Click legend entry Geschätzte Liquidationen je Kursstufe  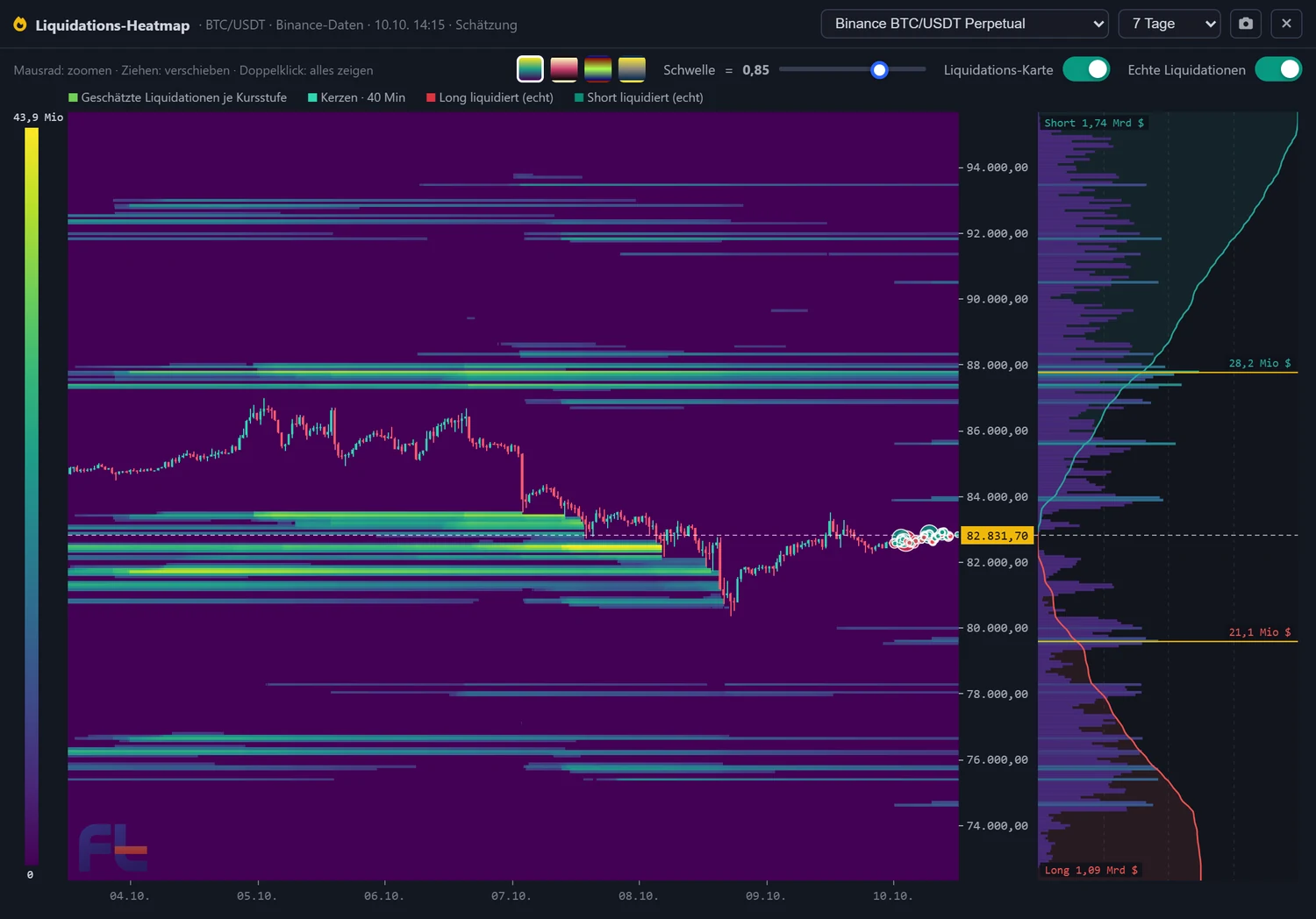click(x=177, y=97)
